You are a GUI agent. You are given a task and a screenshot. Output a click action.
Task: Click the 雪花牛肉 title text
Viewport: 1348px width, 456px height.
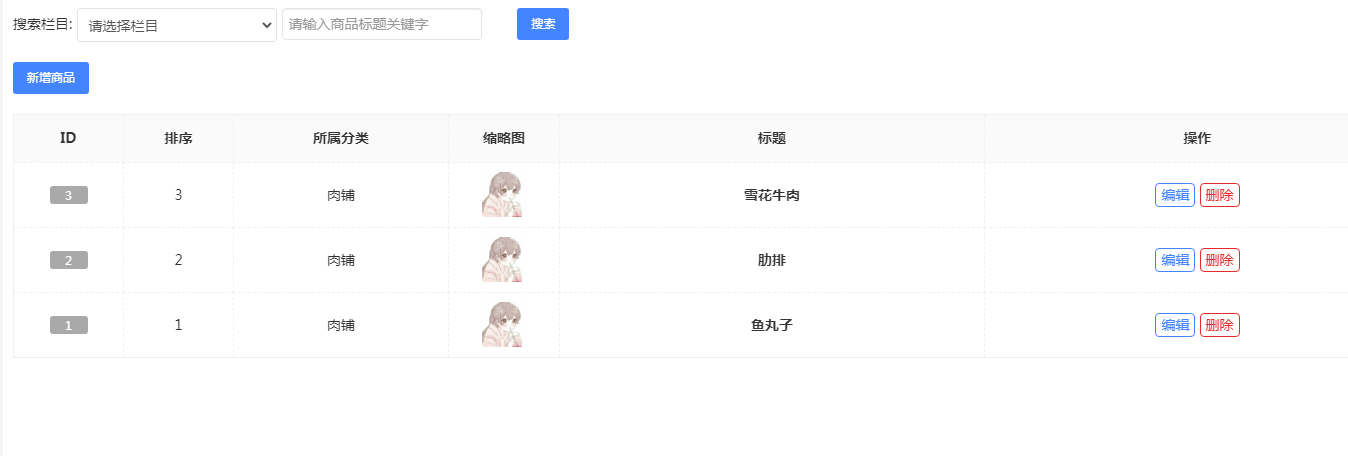pyautogui.click(x=772, y=196)
